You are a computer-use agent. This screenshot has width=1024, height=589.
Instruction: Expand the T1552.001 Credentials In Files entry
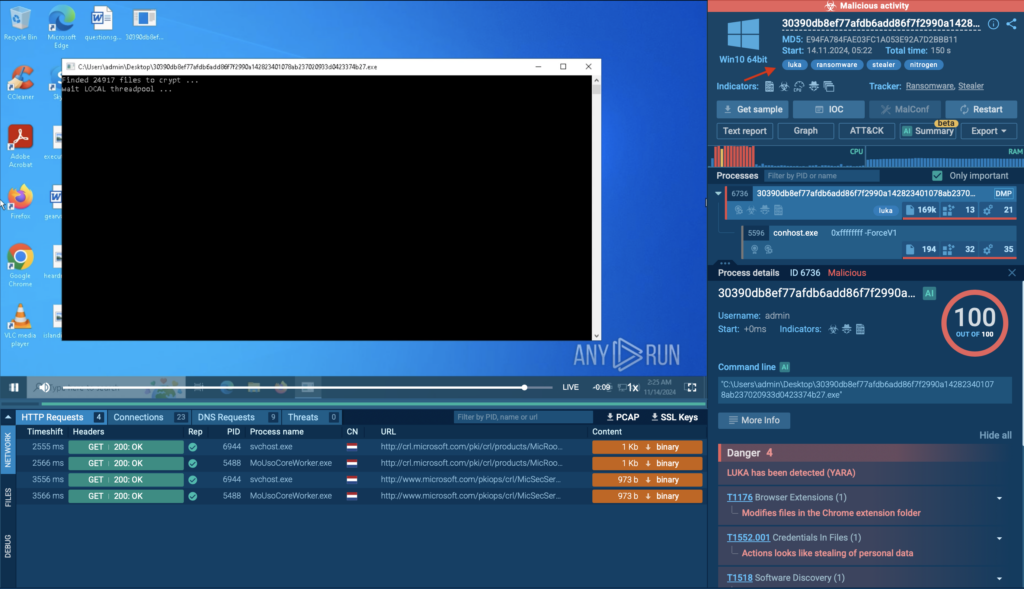(999, 538)
